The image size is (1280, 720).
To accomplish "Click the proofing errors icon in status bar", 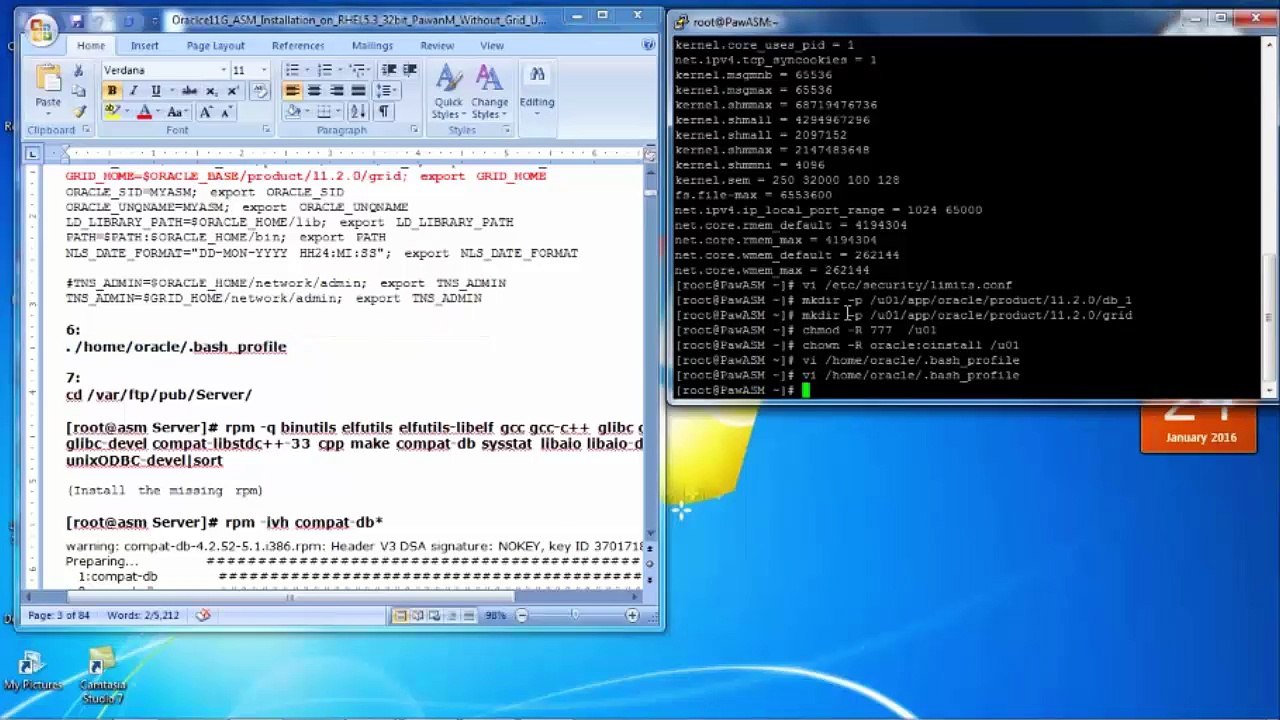I will pyautogui.click(x=203, y=615).
